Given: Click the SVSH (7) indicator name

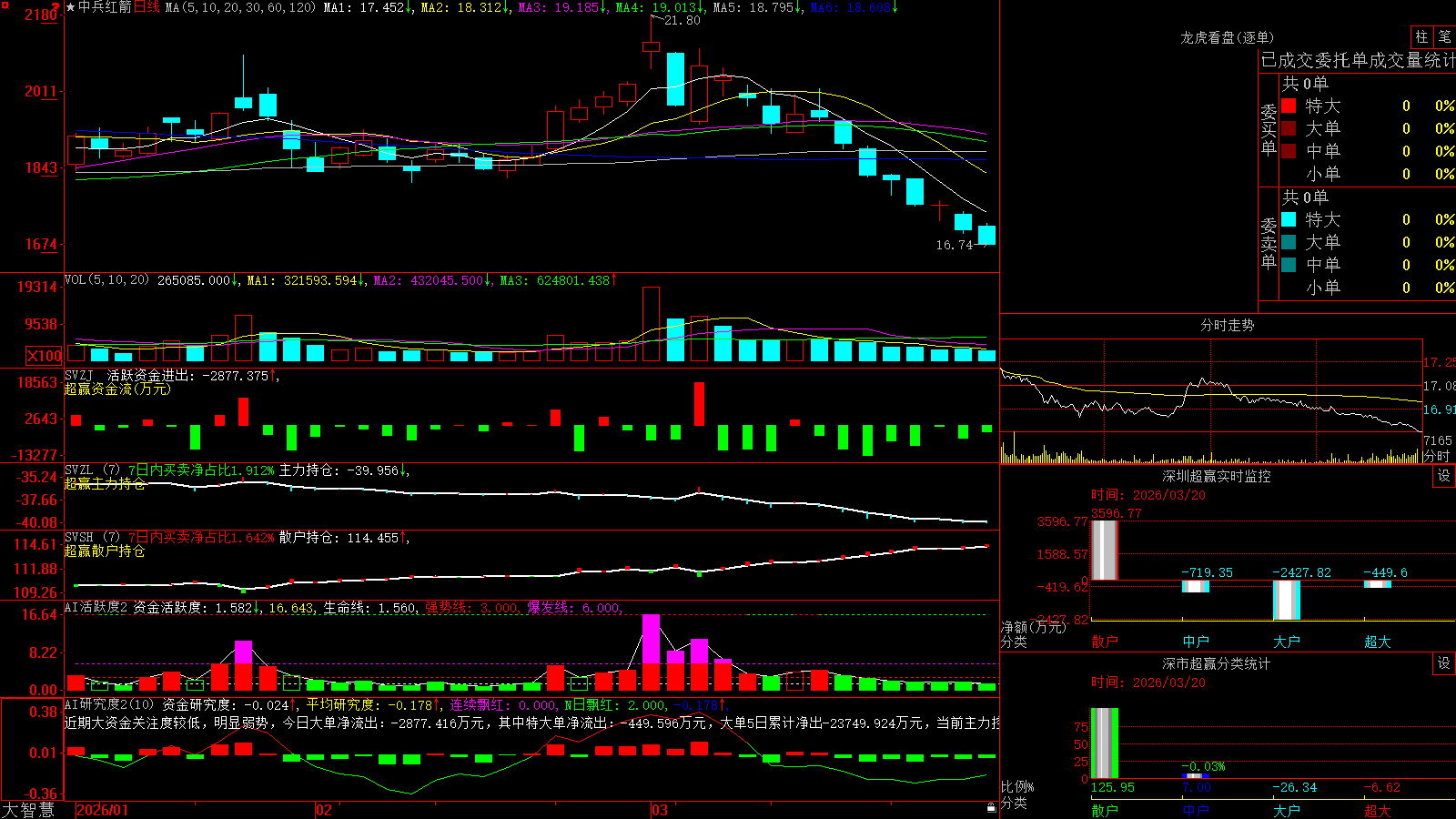Looking at the screenshot, I should coord(92,538).
